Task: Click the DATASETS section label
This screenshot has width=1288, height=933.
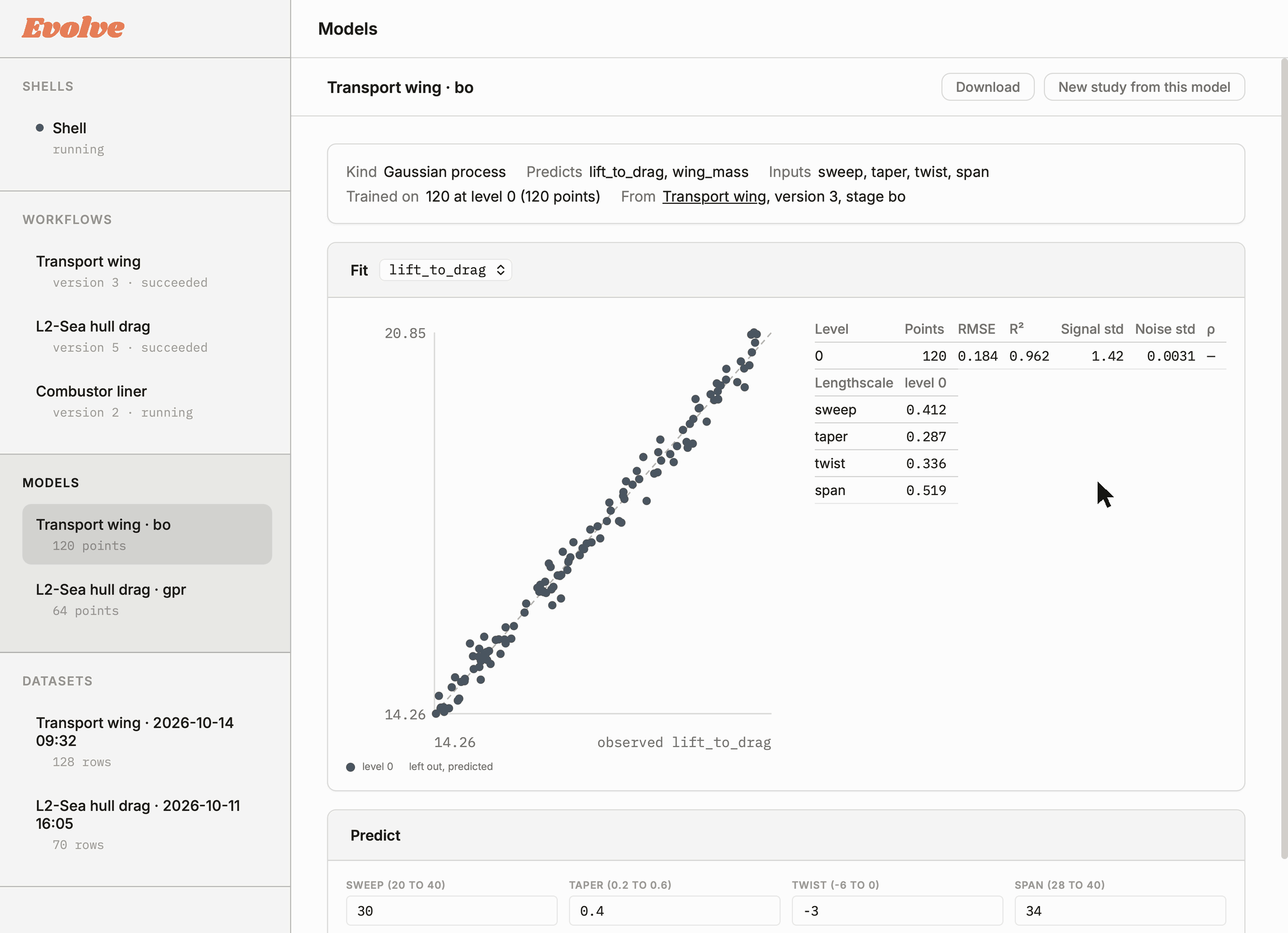Action: coord(57,682)
